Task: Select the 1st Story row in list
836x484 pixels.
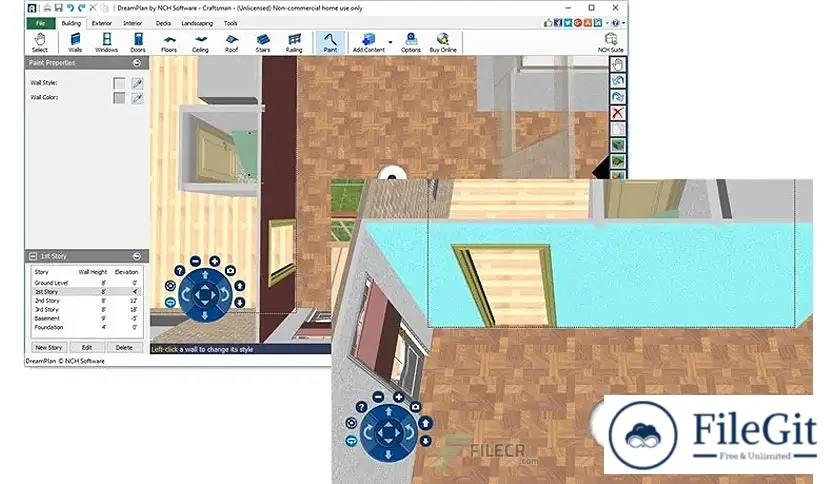Action: pyautogui.click(x=86, y=292)
